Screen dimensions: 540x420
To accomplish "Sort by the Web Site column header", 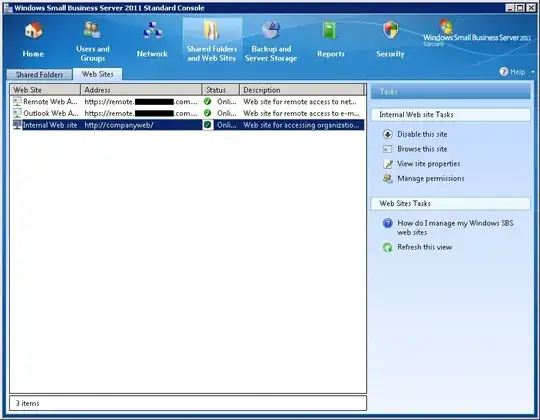I will [x=45, y=90].
